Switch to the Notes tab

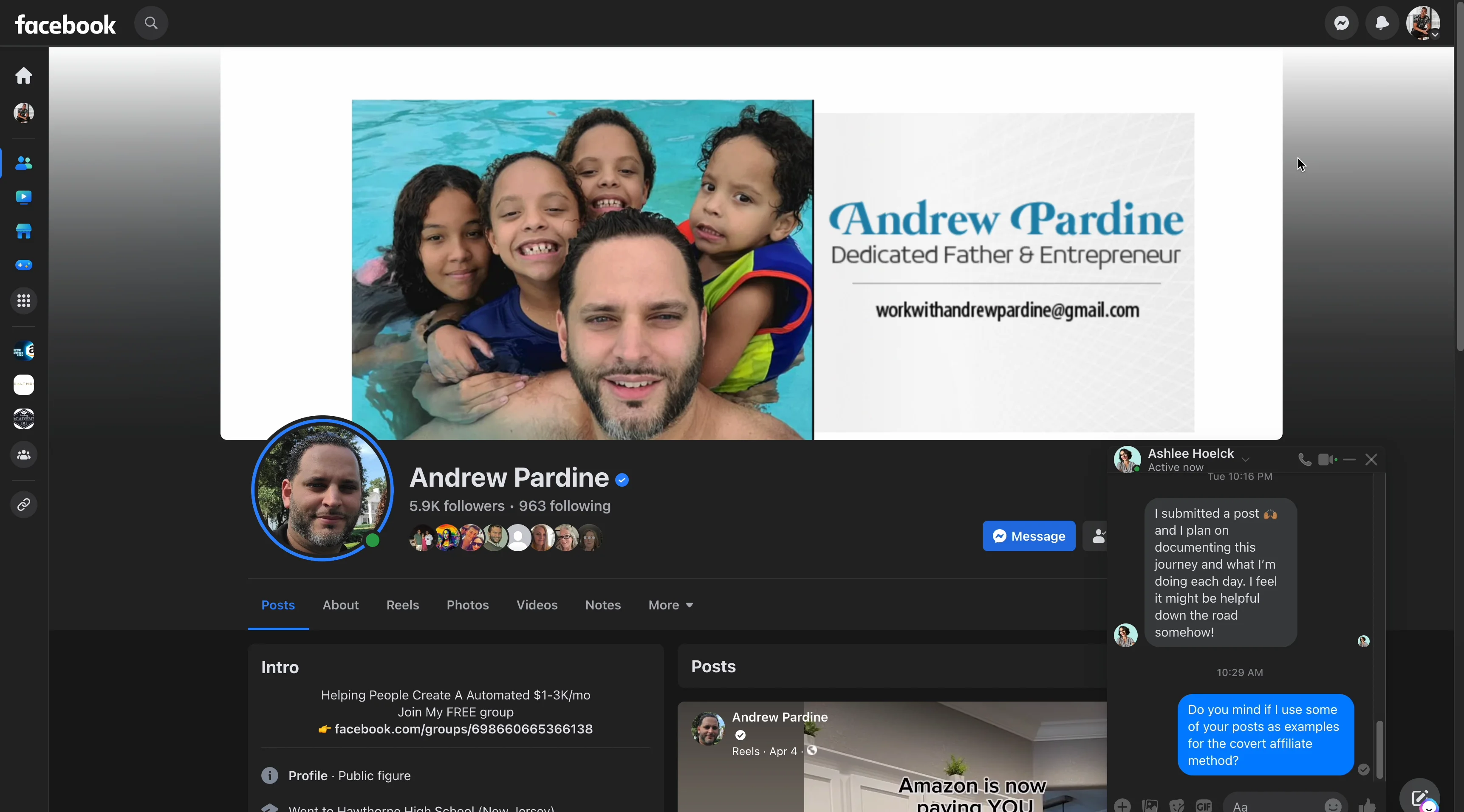pyautogui.click(x=603, y=605)
